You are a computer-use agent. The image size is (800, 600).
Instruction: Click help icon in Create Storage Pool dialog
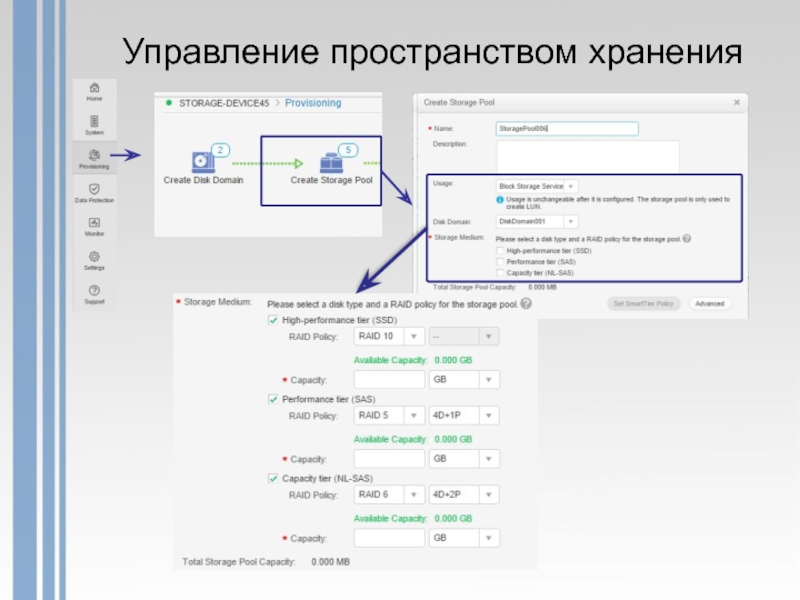tap(687, 238)
